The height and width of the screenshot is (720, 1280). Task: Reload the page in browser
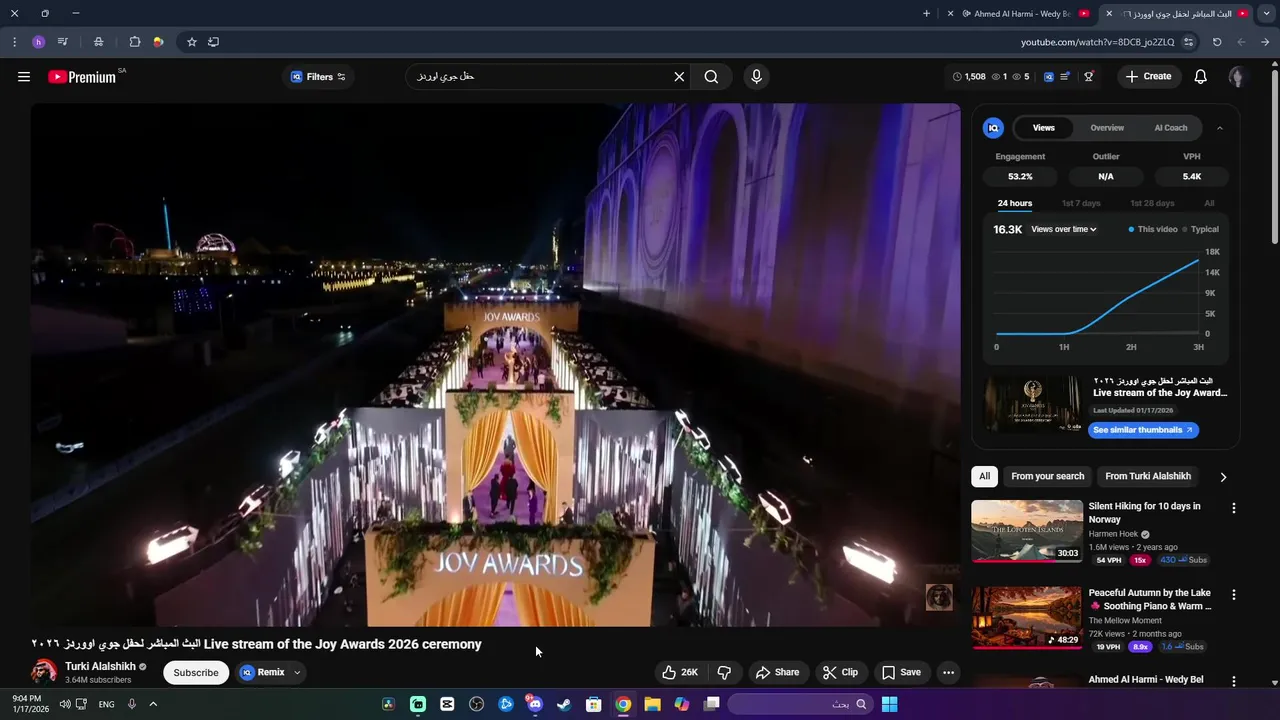click(x=1217, y=42)
